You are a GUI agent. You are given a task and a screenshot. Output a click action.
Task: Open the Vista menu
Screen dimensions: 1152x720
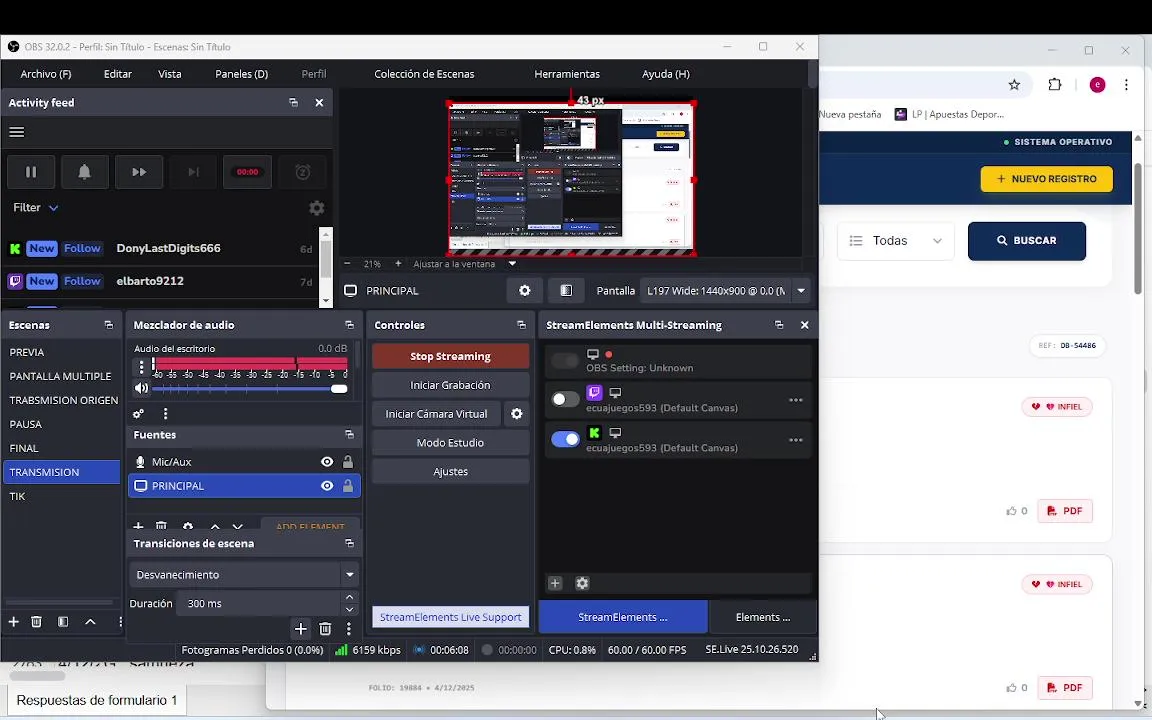170,74
